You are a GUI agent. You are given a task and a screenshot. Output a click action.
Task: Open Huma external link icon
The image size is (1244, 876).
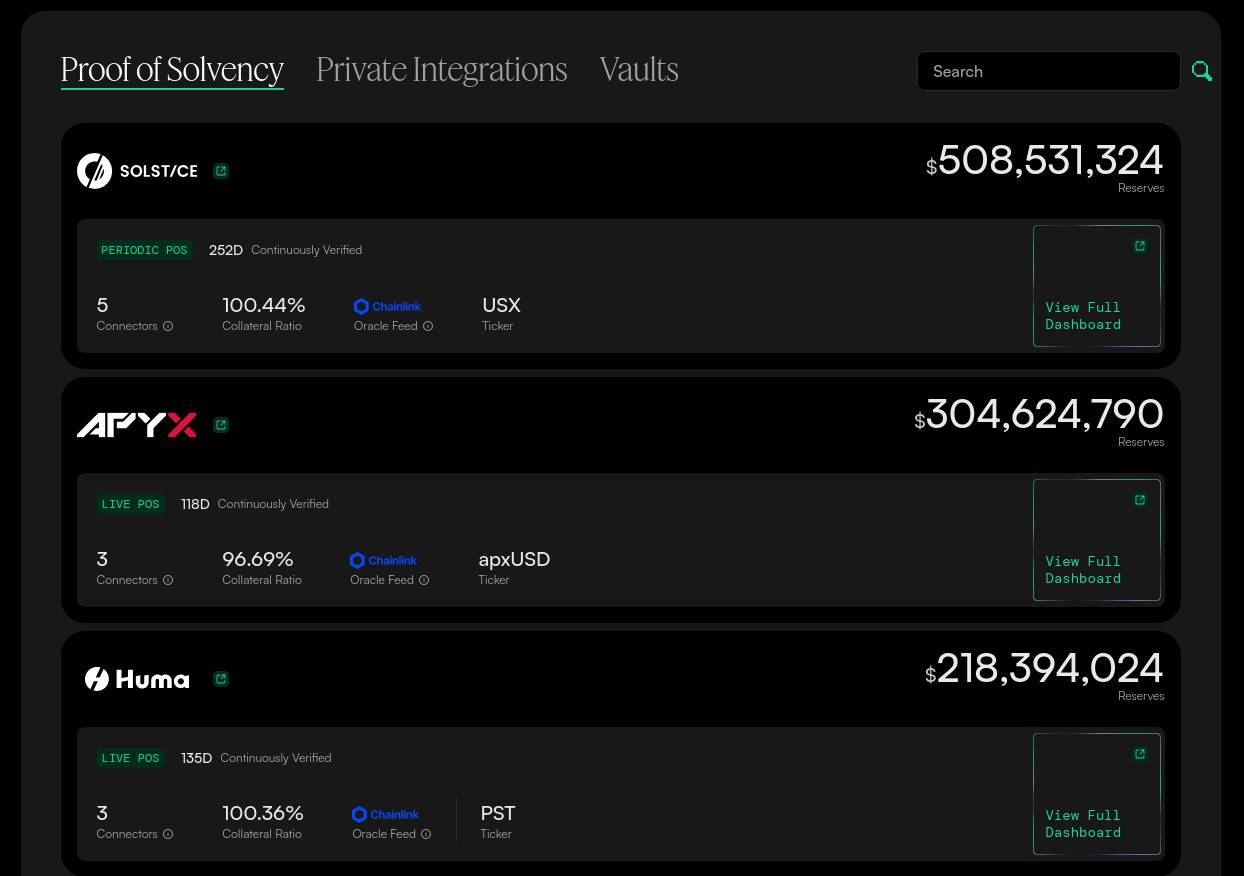(221, 679)
